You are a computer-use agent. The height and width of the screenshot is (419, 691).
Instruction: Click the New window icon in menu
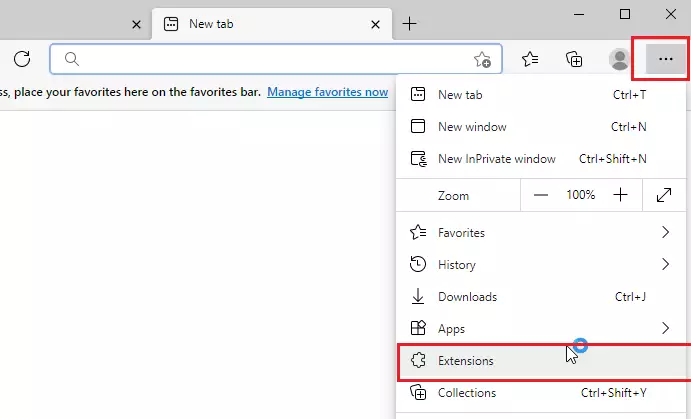coord(418,126)
